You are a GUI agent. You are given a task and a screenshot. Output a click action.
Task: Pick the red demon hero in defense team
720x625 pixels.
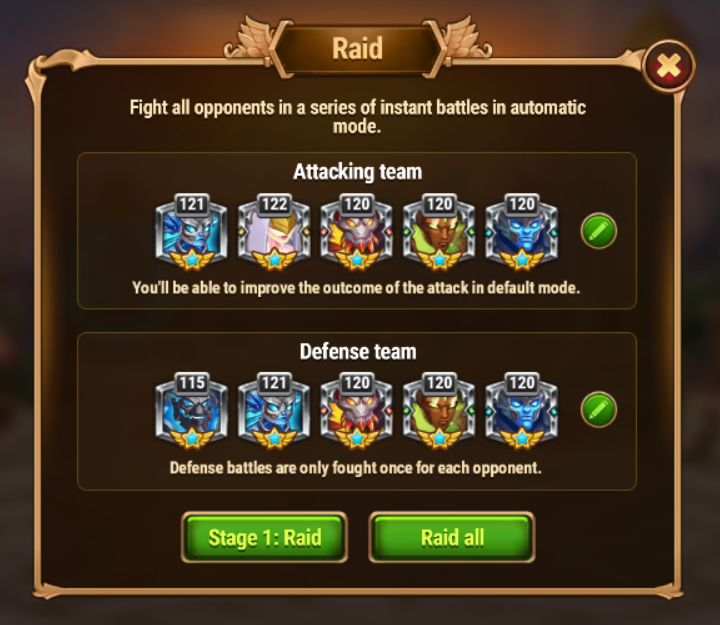pyautogui.click(x=357, y=411)
